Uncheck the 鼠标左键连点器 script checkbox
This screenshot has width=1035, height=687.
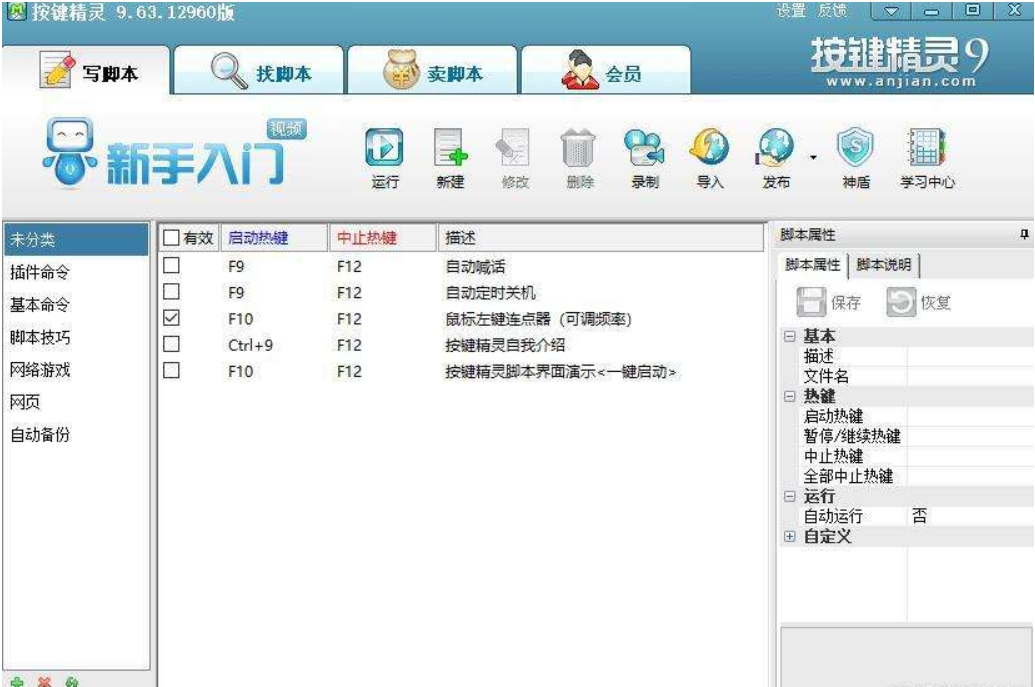(171, 318)
